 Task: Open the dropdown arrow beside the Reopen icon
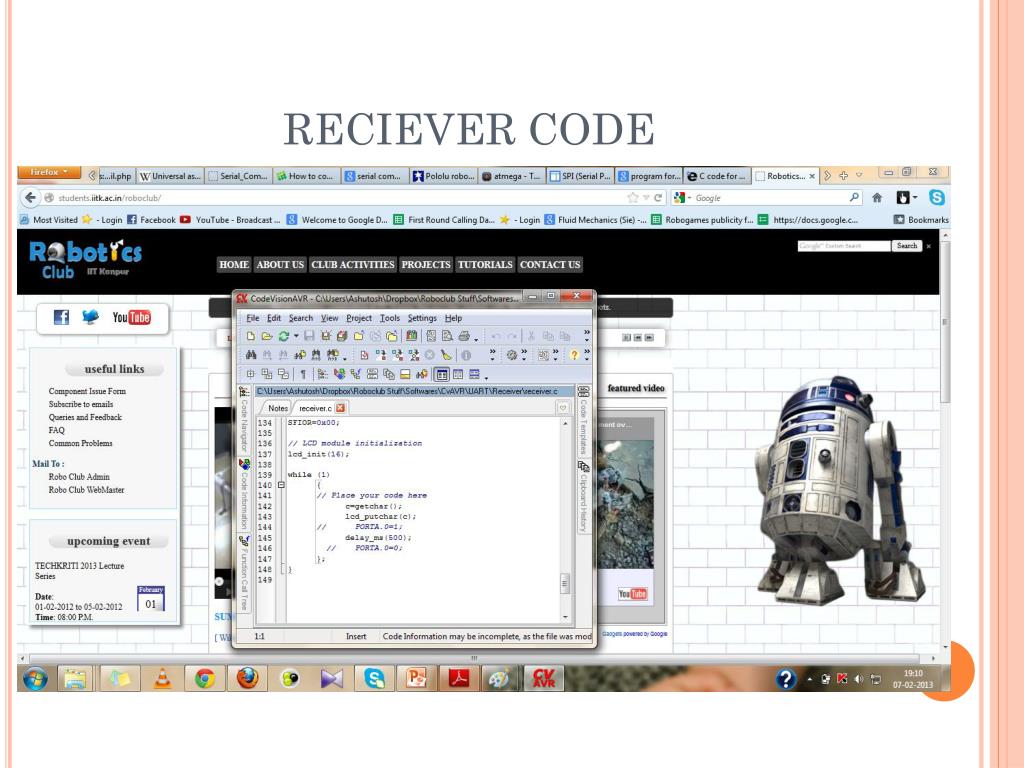(296, 336)
